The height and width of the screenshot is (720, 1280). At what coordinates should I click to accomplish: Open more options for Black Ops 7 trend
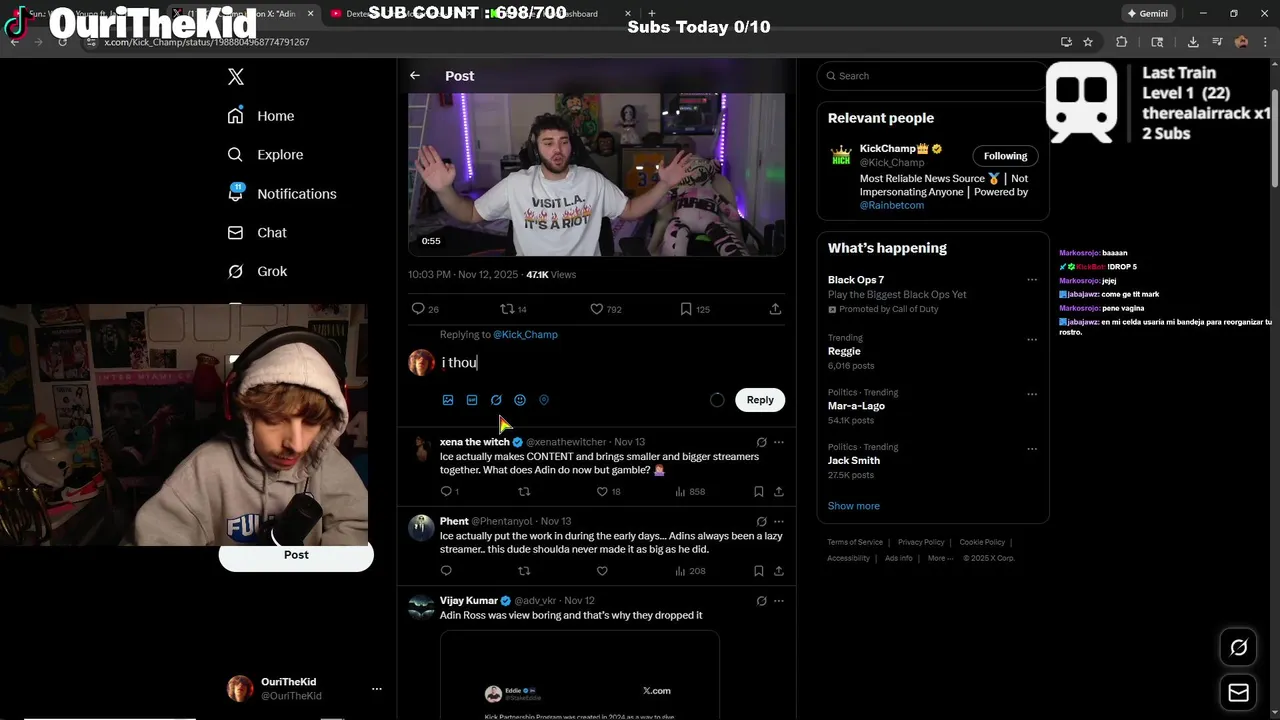tap(1032, 280)
